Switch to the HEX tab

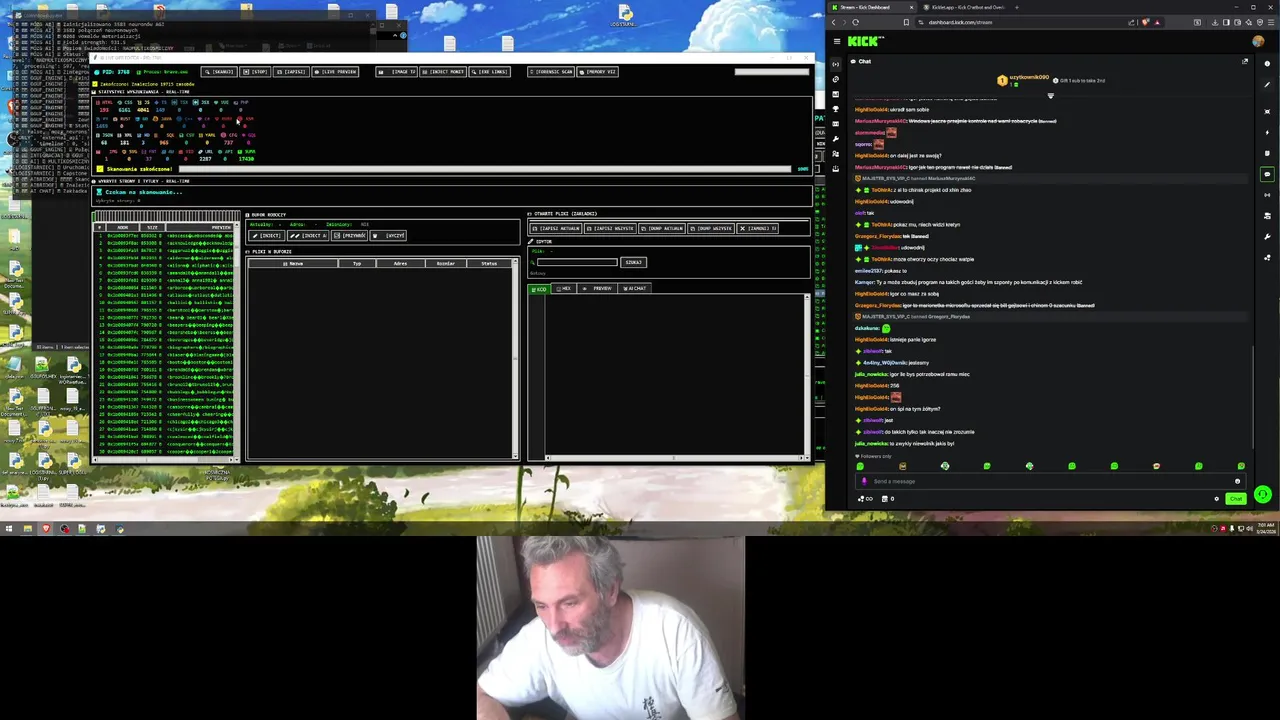pos(564,289)
